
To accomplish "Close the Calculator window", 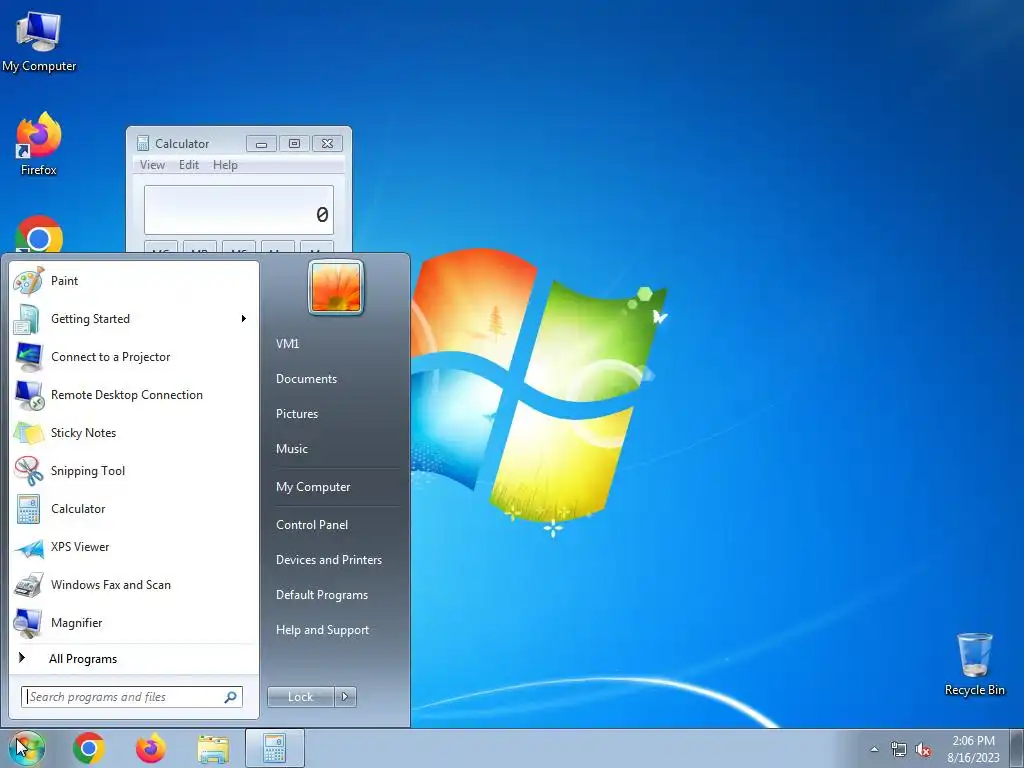I will [327, 144].
